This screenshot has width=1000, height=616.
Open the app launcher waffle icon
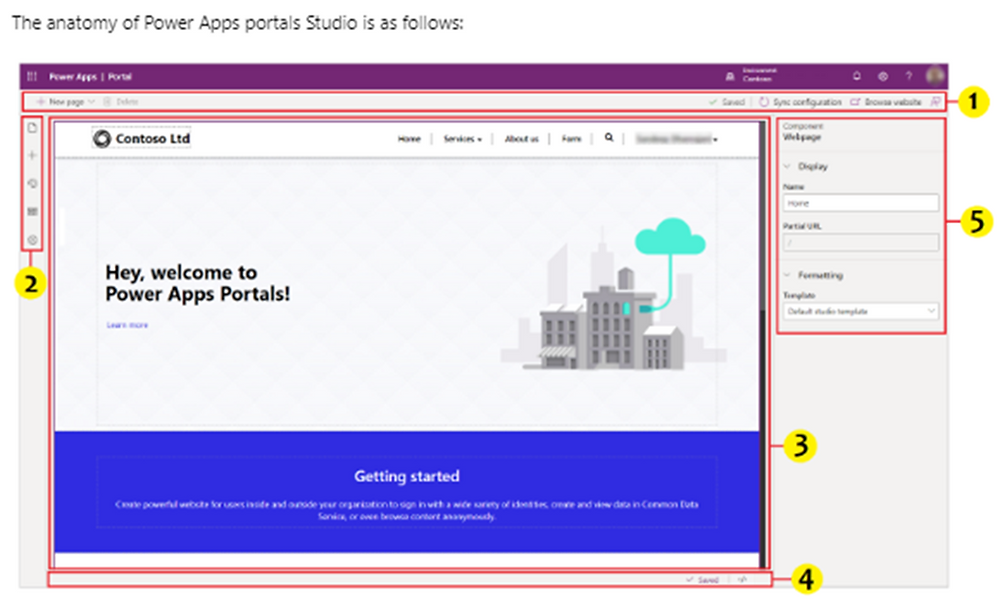point(32,76)
